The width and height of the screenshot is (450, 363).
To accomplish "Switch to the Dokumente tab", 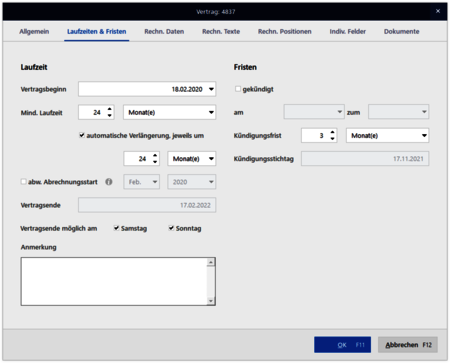I will pos(402,32).
